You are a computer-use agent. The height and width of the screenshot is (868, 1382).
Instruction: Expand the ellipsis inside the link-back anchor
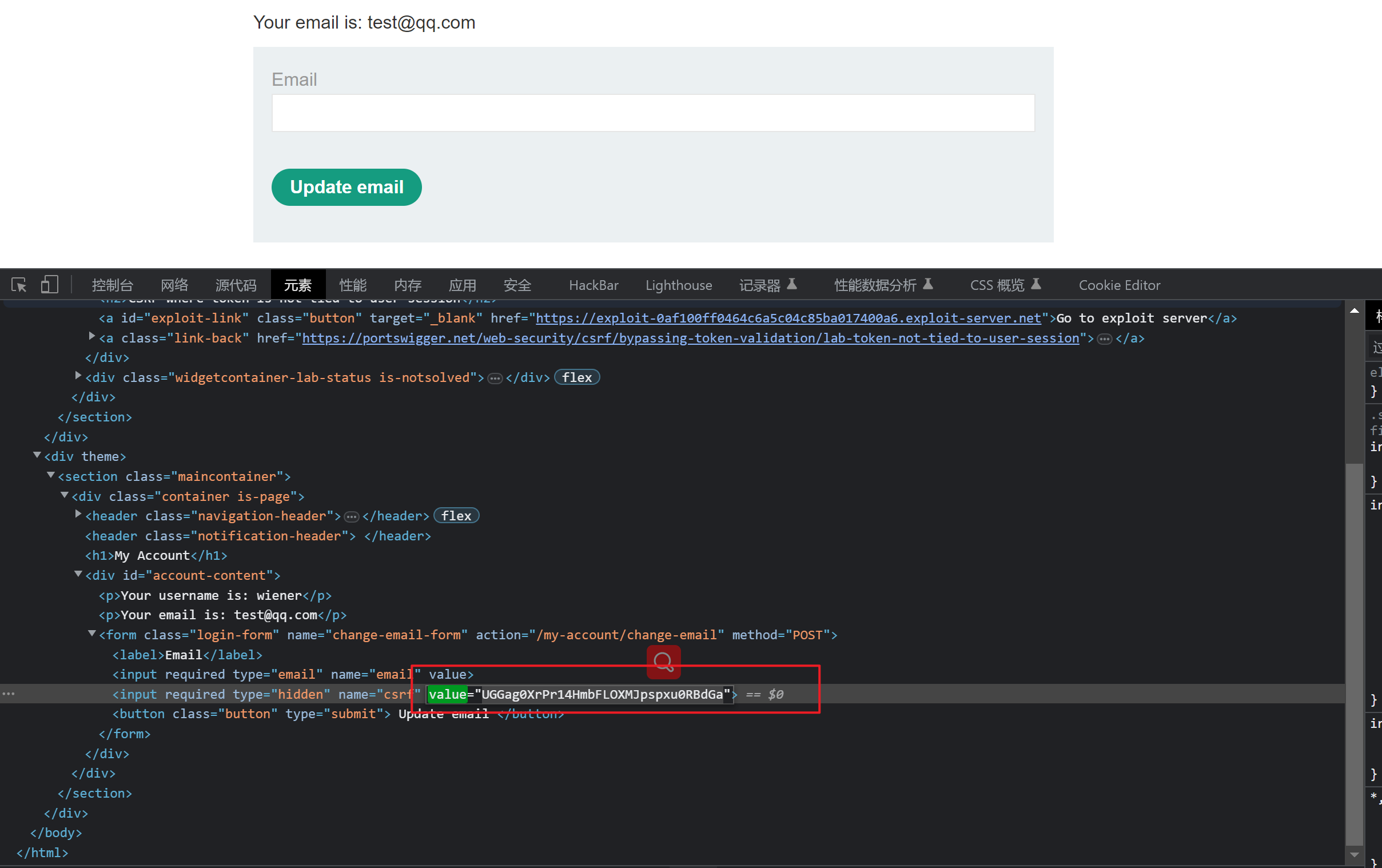pos(1104,339)
